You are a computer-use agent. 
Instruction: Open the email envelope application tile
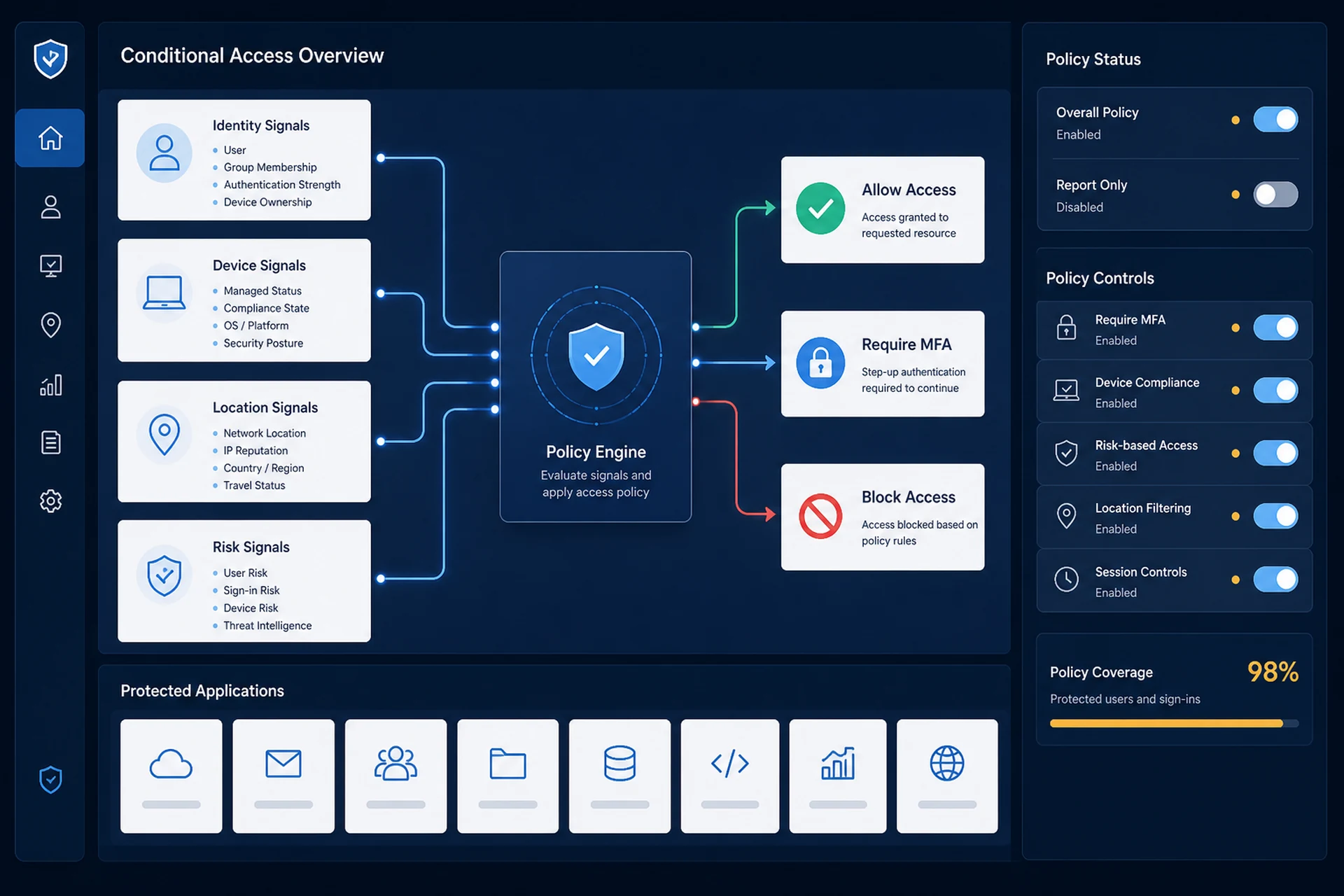tap(283, 776)
